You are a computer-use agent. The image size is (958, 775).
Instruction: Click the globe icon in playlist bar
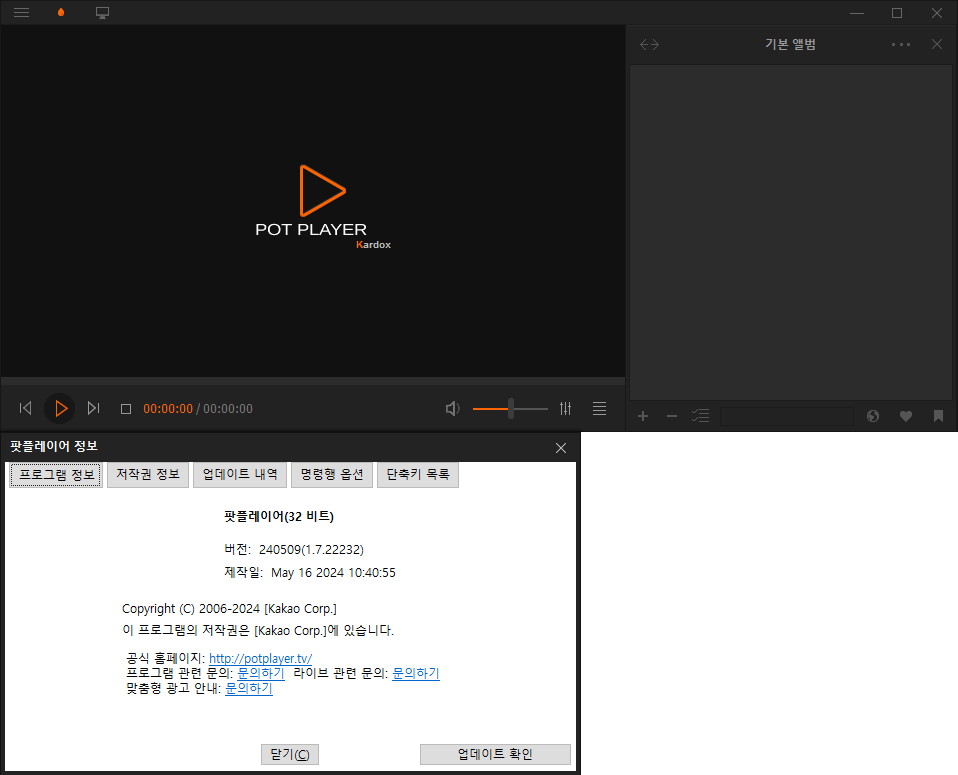pos(873,416)
